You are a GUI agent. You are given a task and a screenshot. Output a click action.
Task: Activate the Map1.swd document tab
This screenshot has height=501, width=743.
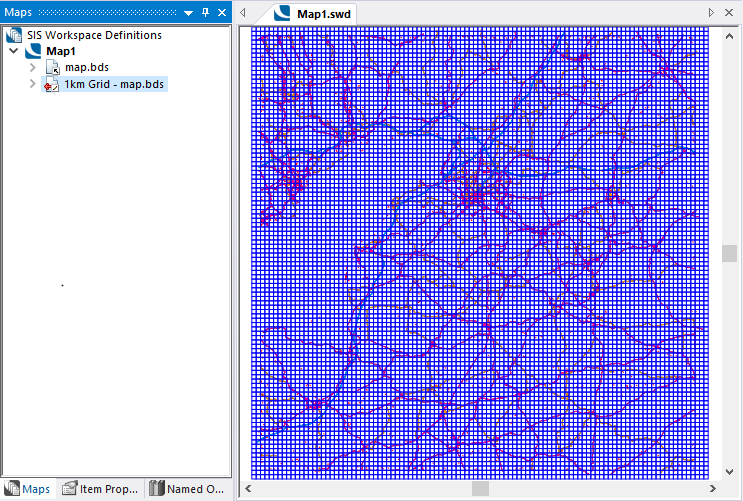pyautogui.click(x=314, y=13)
